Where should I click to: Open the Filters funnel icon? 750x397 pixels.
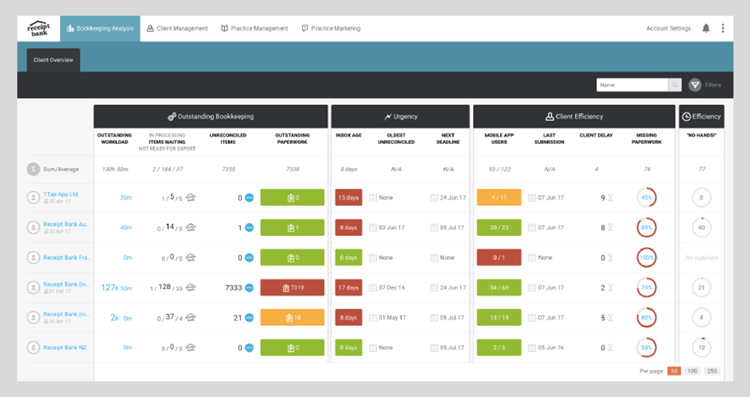(695, 85)
